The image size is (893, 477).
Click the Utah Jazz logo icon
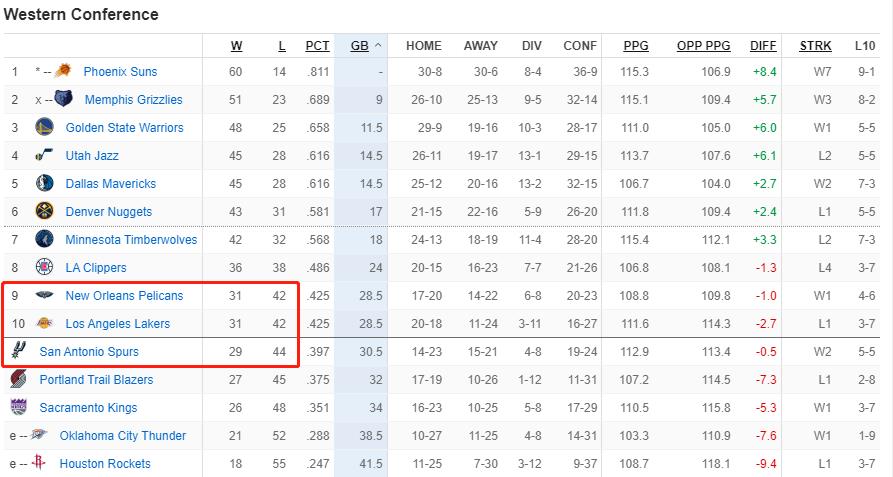(44, 155)
